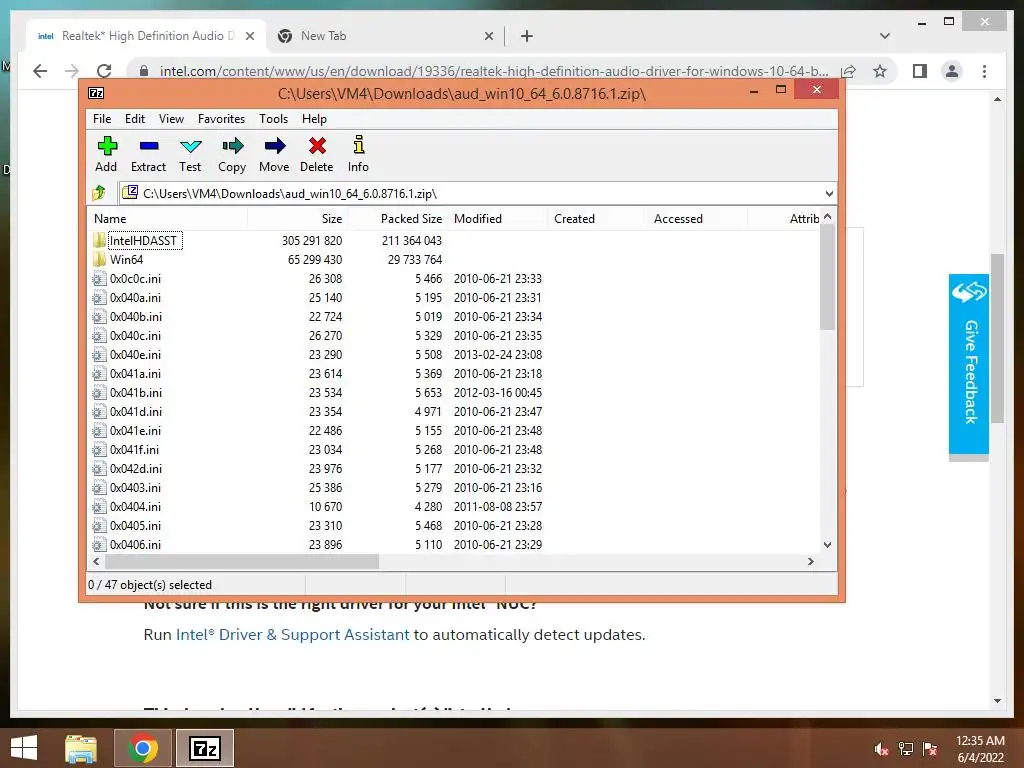Sort by the Created column header
This screenshot has height=768, width=1024.
598,219
